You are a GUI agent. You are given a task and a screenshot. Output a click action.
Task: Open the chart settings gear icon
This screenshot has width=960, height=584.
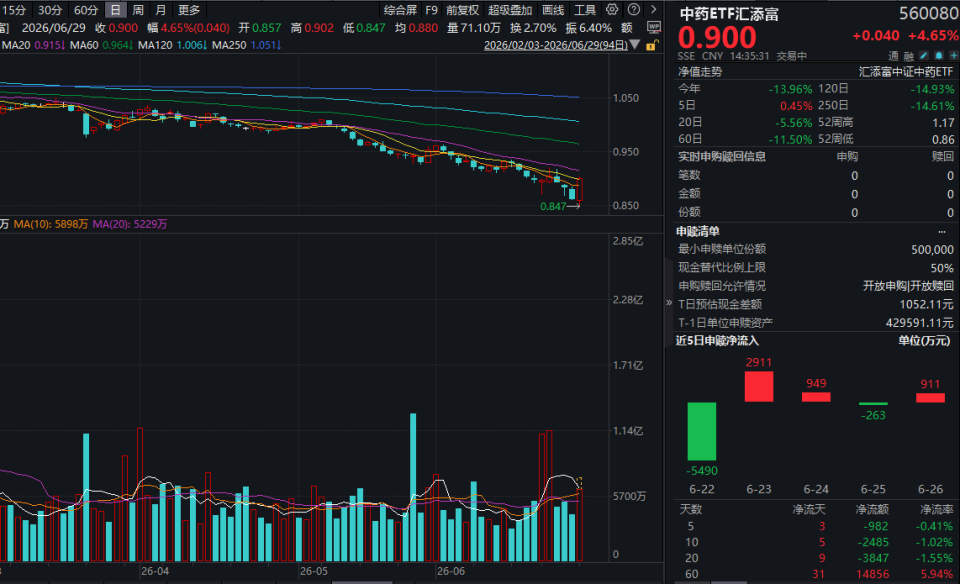[612, 10]
